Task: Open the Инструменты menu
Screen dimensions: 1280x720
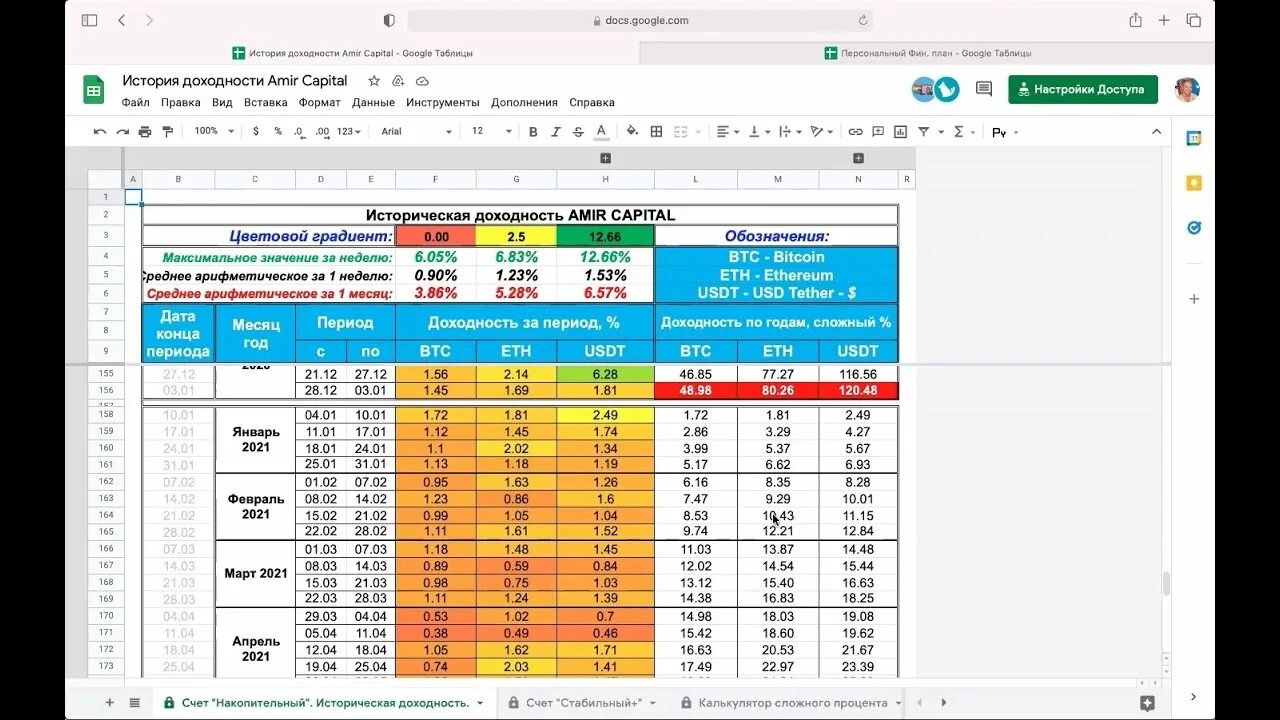Action: 443,102
